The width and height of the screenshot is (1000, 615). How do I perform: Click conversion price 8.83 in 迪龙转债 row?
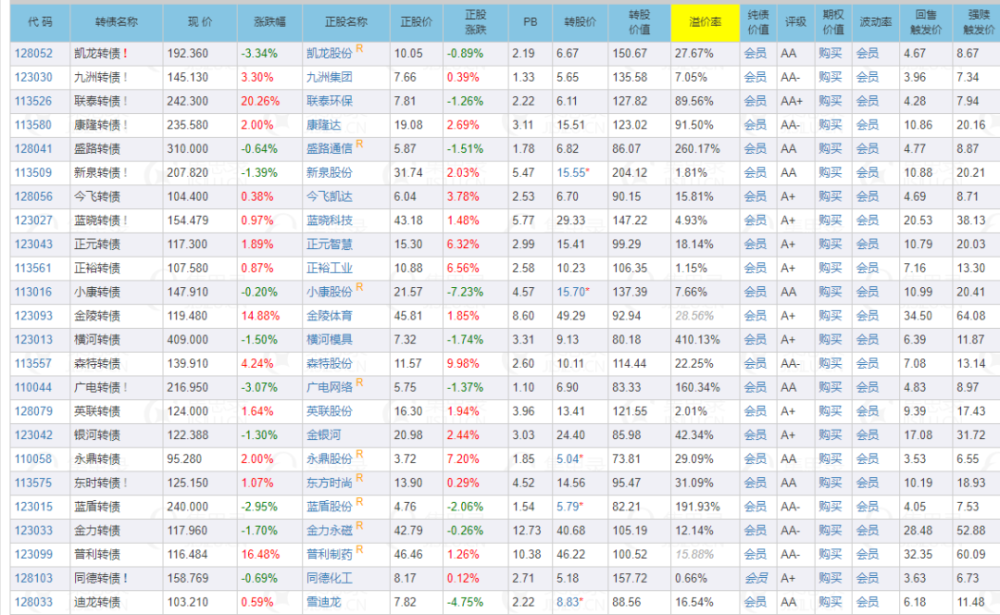point(568,602)
